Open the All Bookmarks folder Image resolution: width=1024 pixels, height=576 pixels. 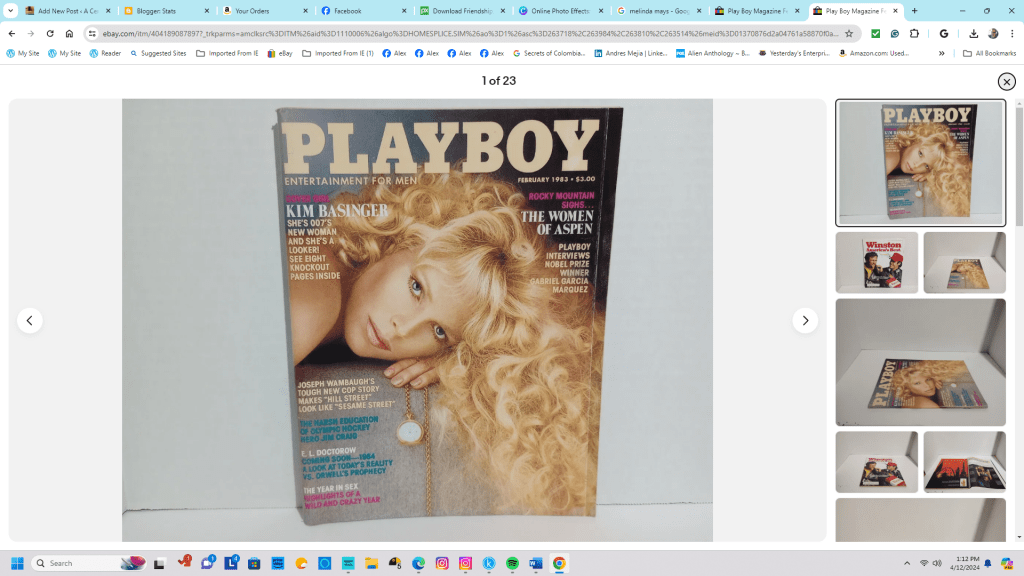(x=988, y=53)
